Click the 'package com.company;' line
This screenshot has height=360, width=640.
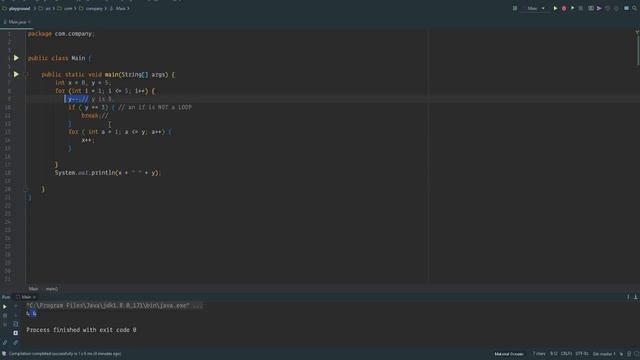tap(61, 34)
